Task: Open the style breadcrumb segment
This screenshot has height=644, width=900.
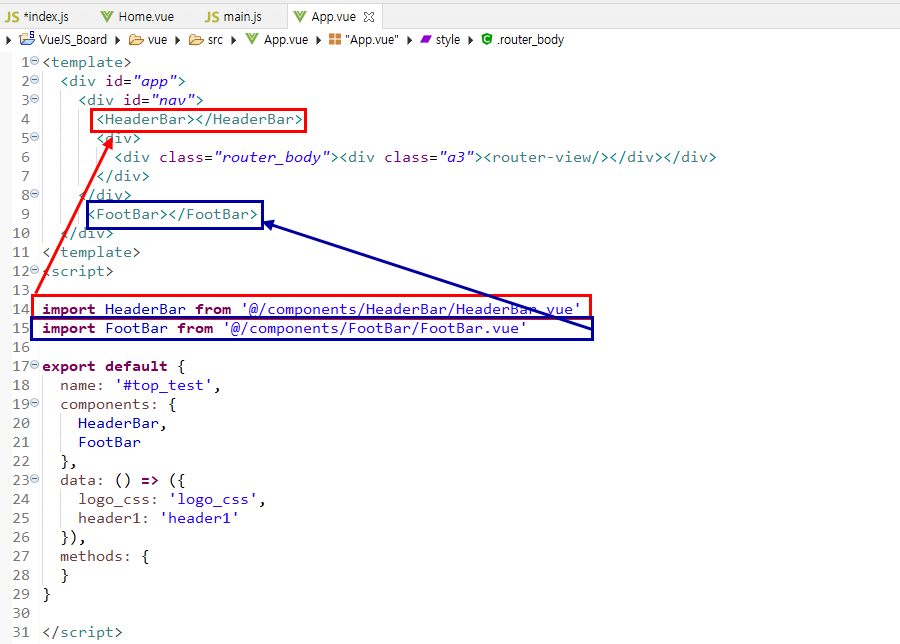Action: pos(448,40)
